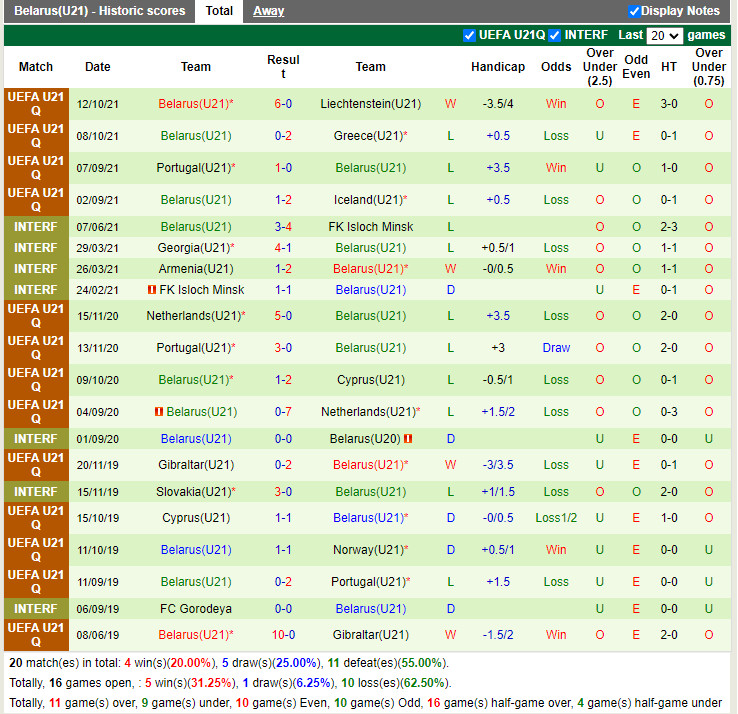738x714 pixels.
Task: Open the Iceland(U21) team page
Action: (367, 200)
